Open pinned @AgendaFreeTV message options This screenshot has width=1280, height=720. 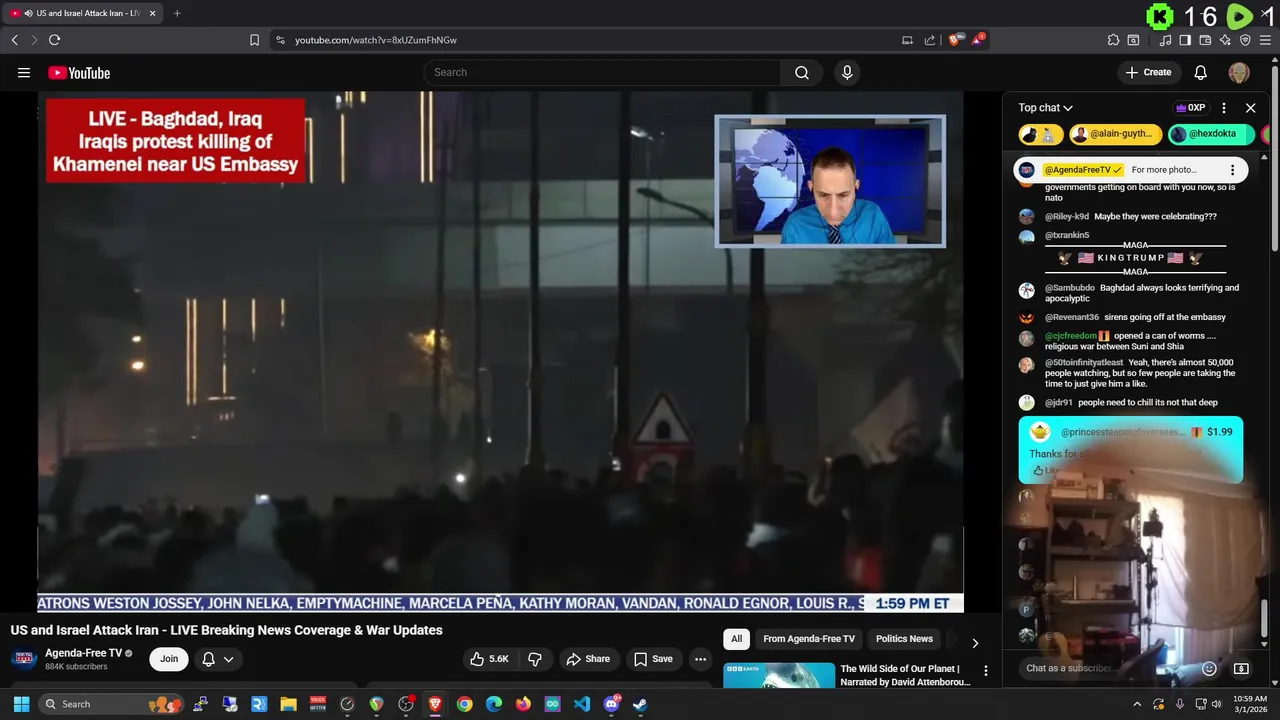coord(1232,170)
